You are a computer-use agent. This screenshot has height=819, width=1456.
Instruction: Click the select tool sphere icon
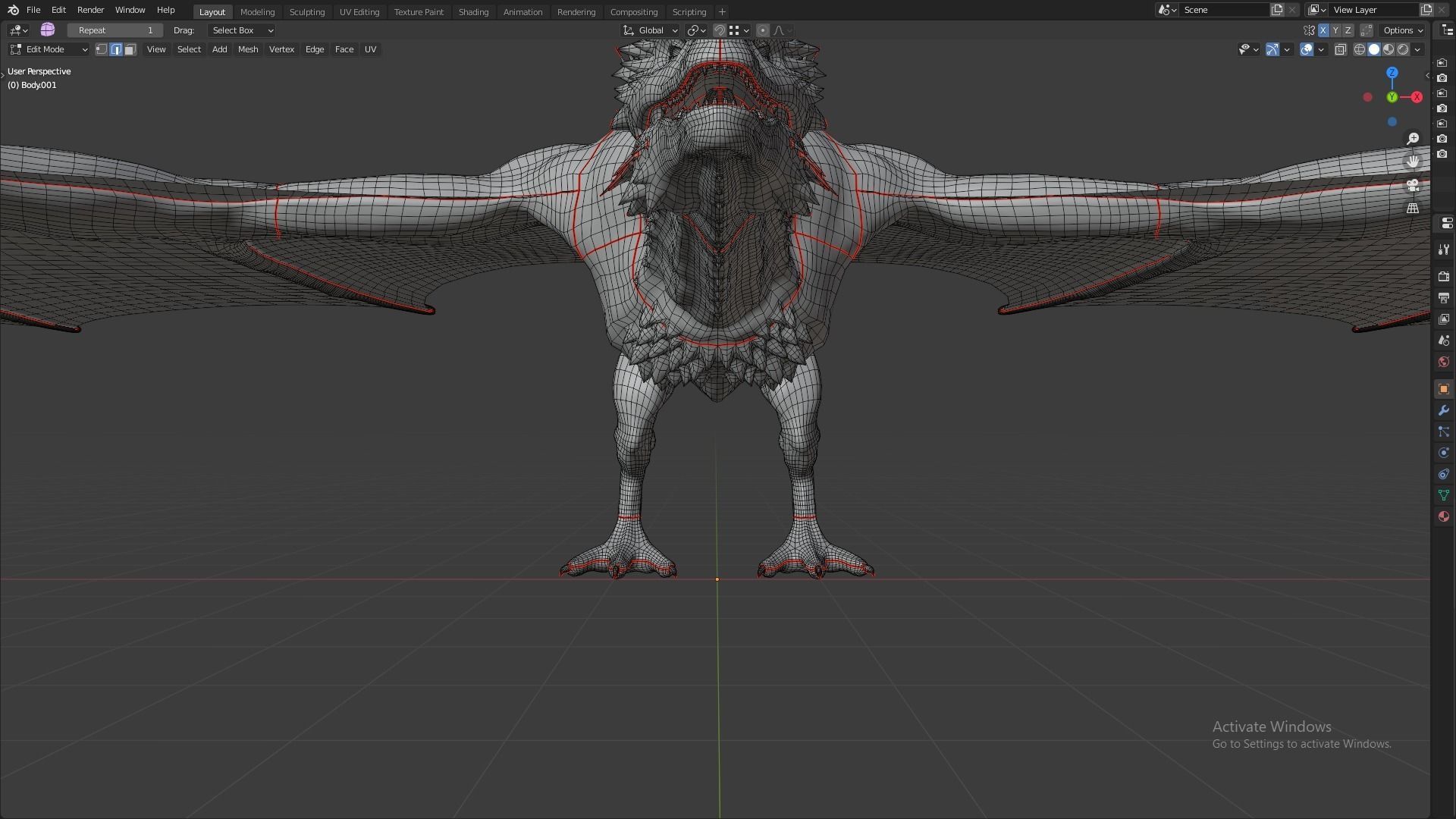pyautogui.click(x=48, y=30)
